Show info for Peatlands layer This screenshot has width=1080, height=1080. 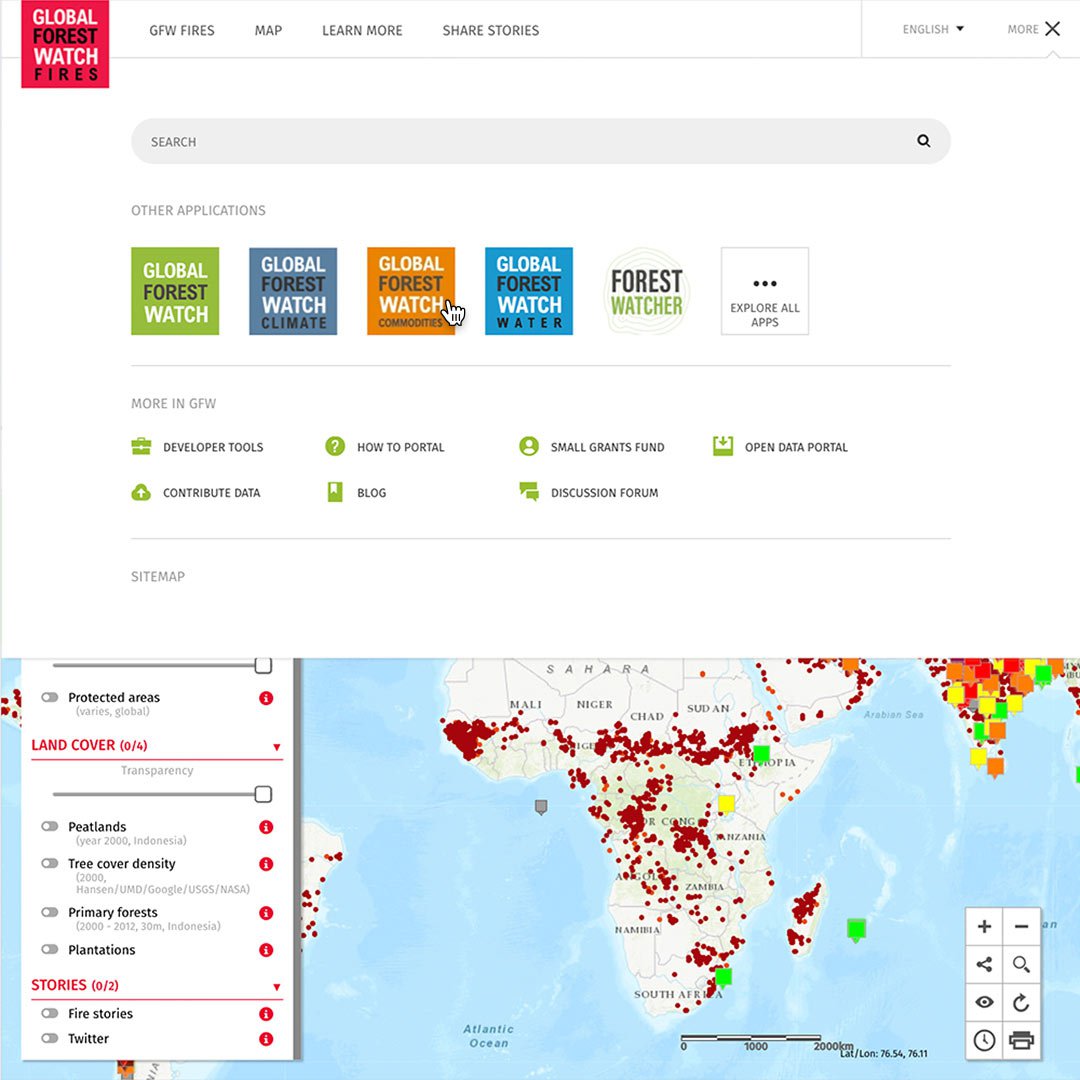pos(266,827)
